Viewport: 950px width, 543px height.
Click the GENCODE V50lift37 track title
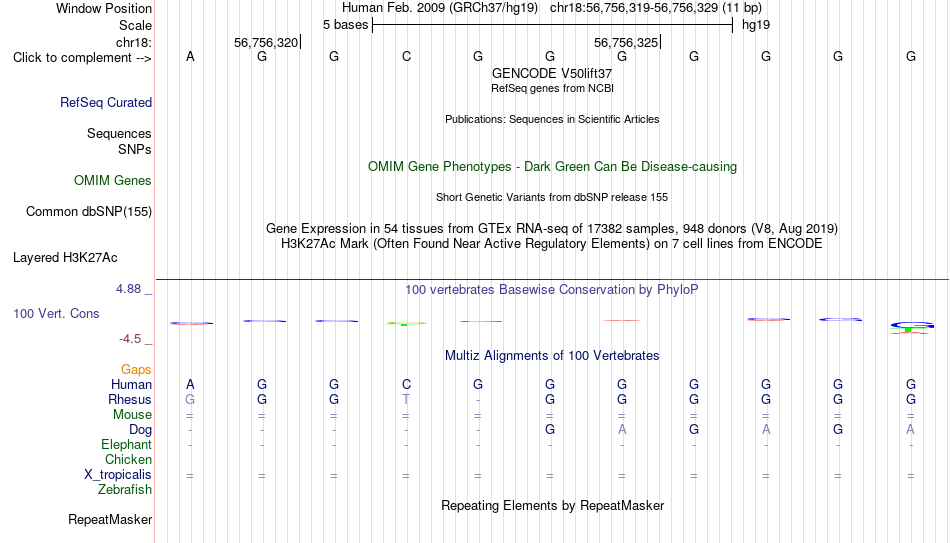click(x=552, y=73)
